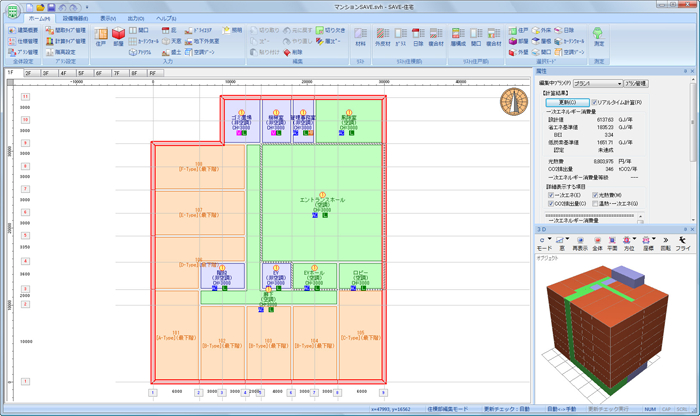
Task: Expand the 3D 窓 dropdown arrow
Action: point(568,239)
